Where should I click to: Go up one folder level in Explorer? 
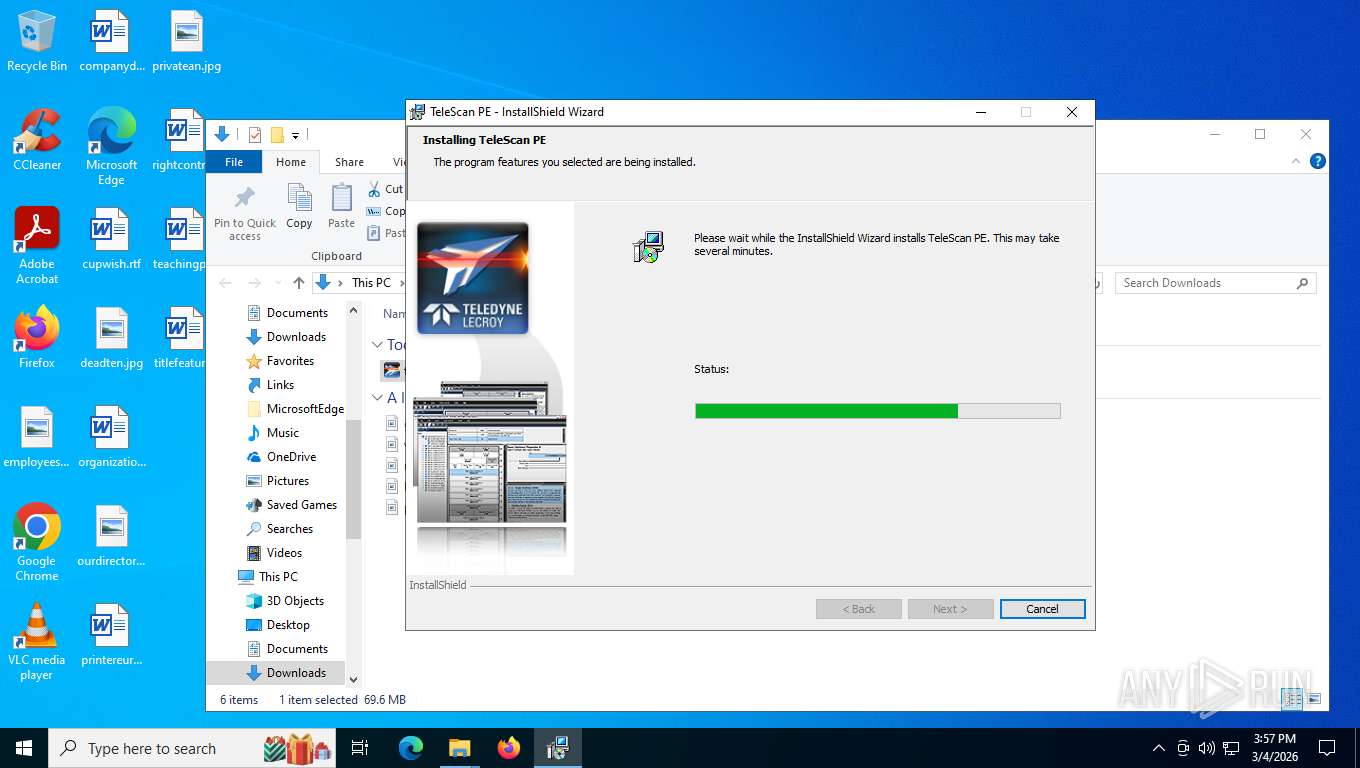[298, 283]
